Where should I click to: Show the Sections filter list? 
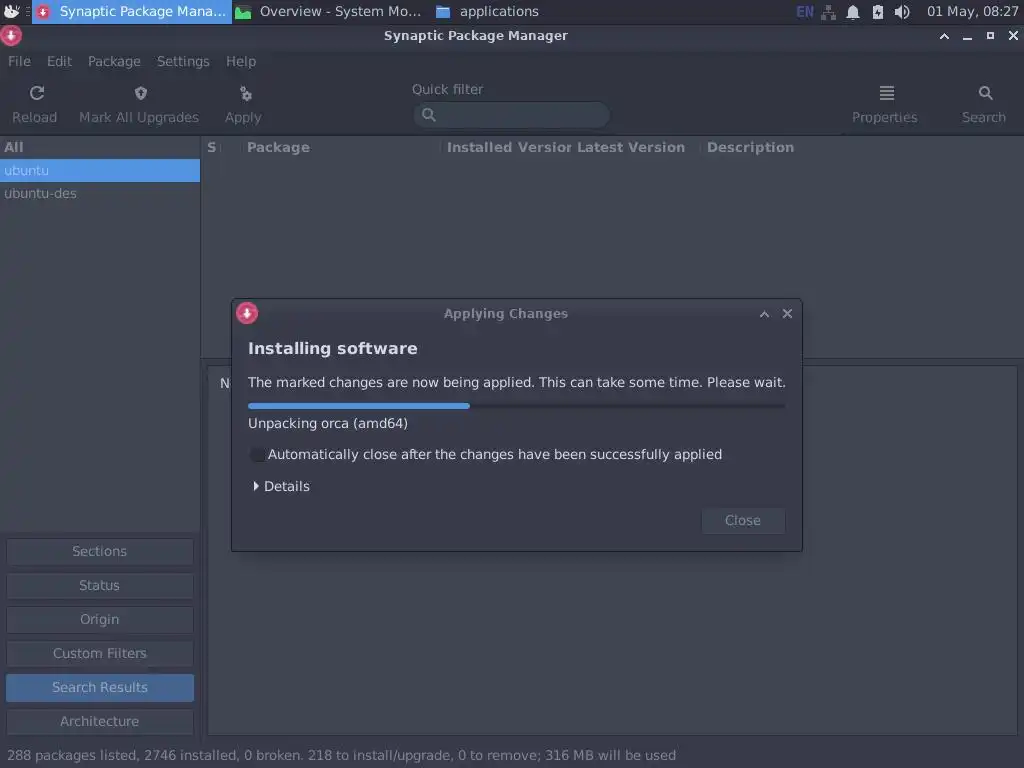click(x=100, y=552)
